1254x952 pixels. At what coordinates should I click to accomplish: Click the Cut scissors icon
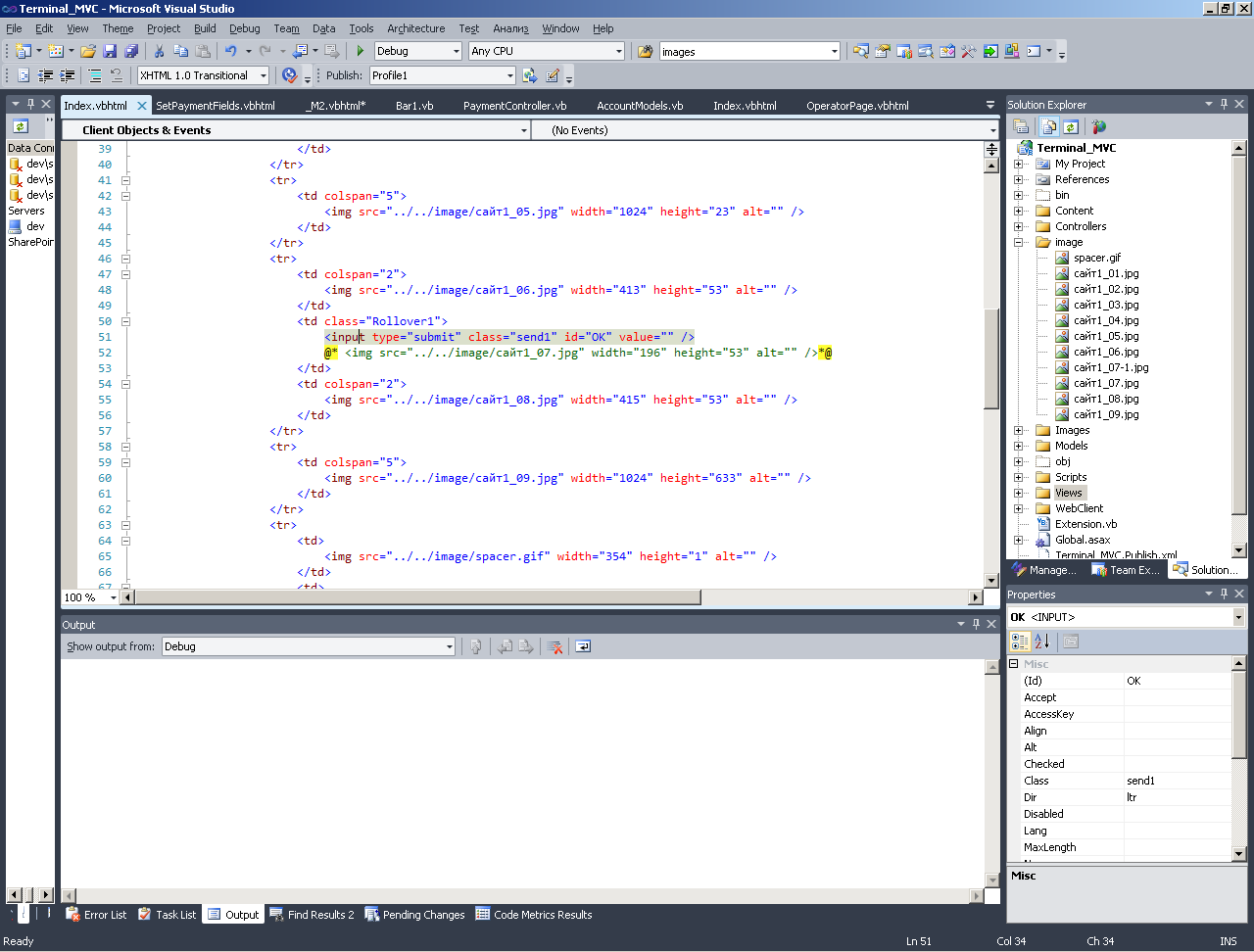pos(159,51)
